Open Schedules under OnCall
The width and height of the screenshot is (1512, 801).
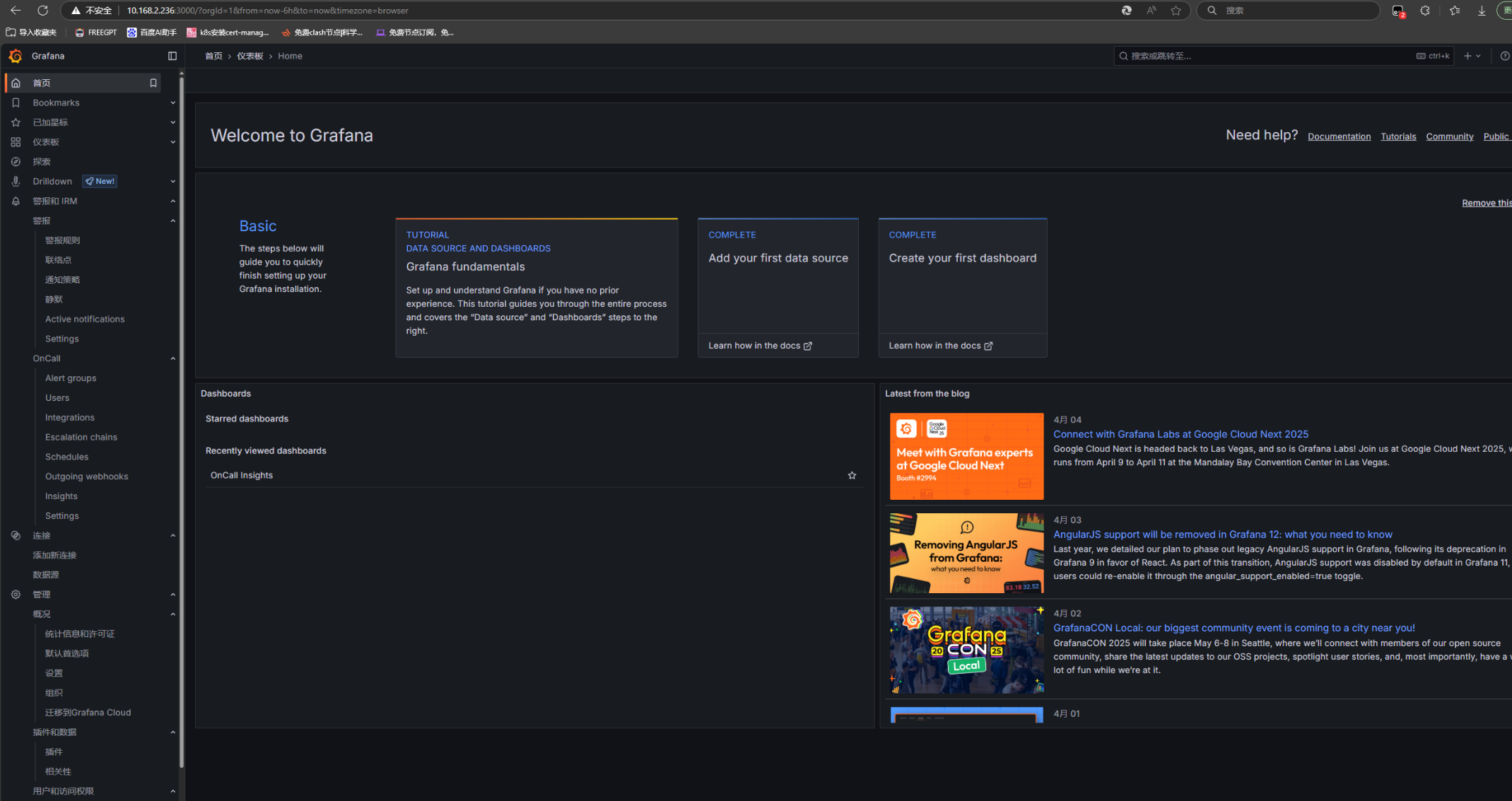(67, 457)
